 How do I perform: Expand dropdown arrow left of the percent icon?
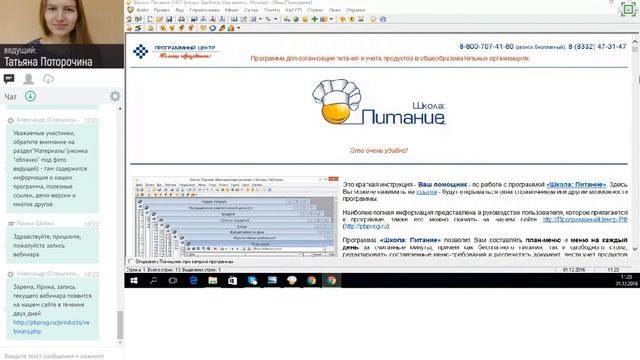[x=260, y=19]
